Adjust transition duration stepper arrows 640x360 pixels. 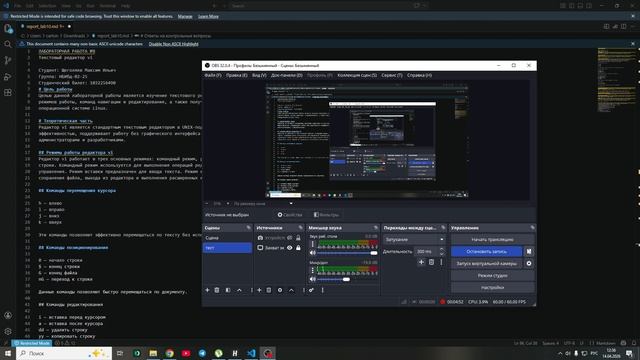(441, 251)
